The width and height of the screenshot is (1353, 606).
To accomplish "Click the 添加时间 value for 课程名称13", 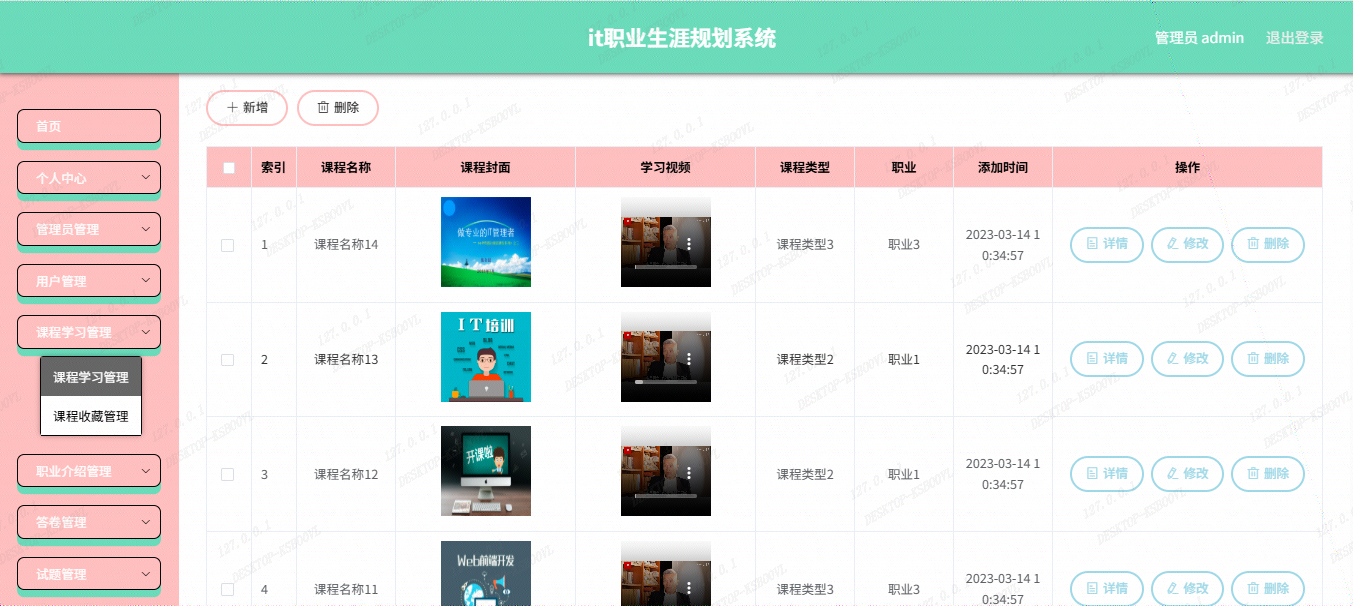I will (1003, 360).
